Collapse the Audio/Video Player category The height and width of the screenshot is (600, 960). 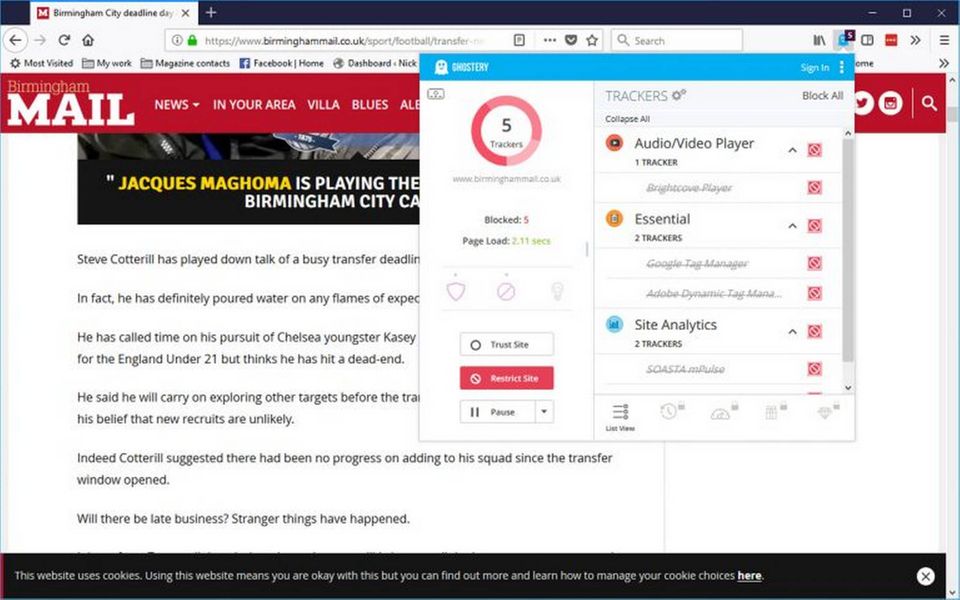coord(792,150)
